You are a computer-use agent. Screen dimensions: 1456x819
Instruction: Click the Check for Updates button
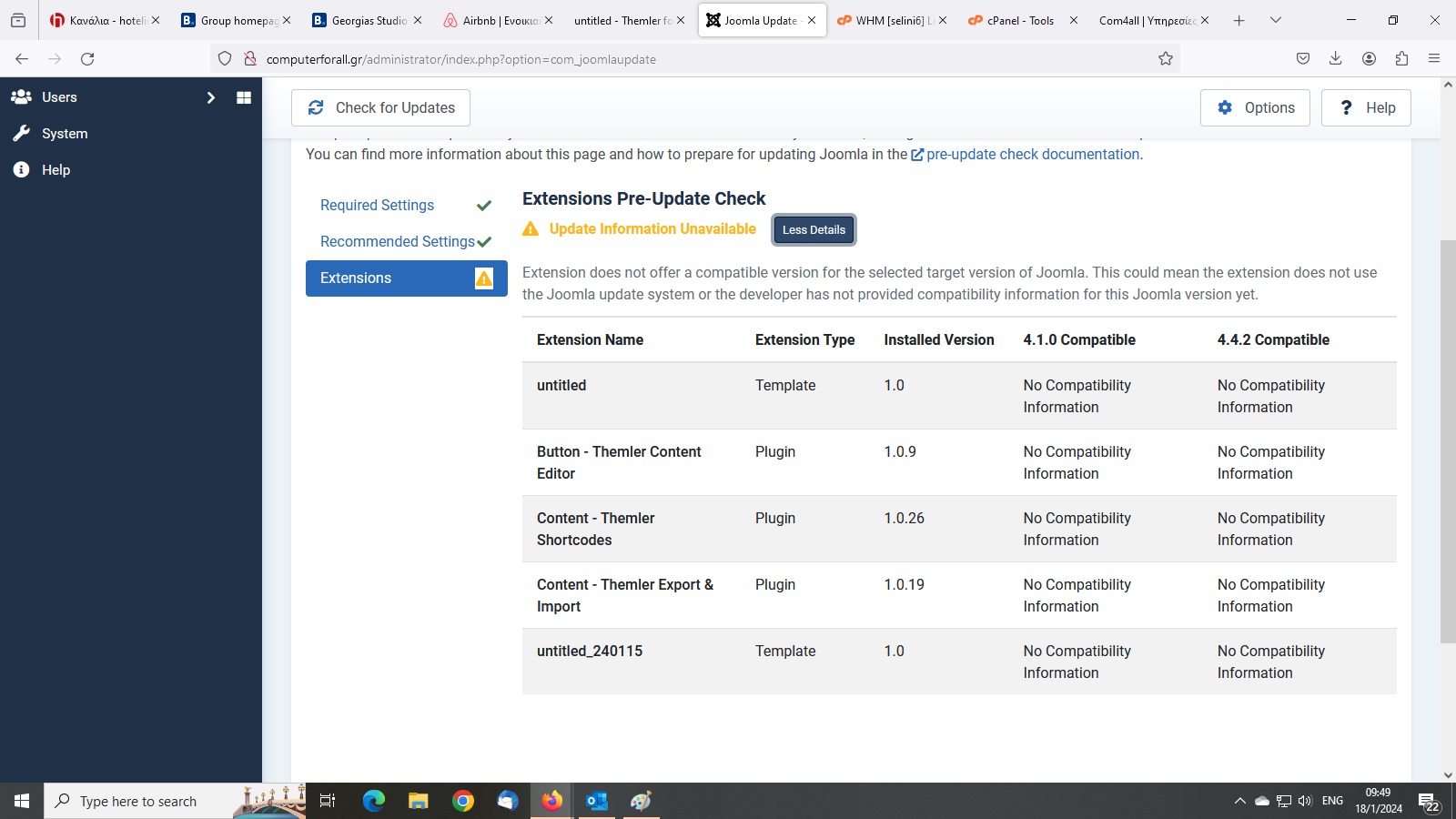pos(380,107)
